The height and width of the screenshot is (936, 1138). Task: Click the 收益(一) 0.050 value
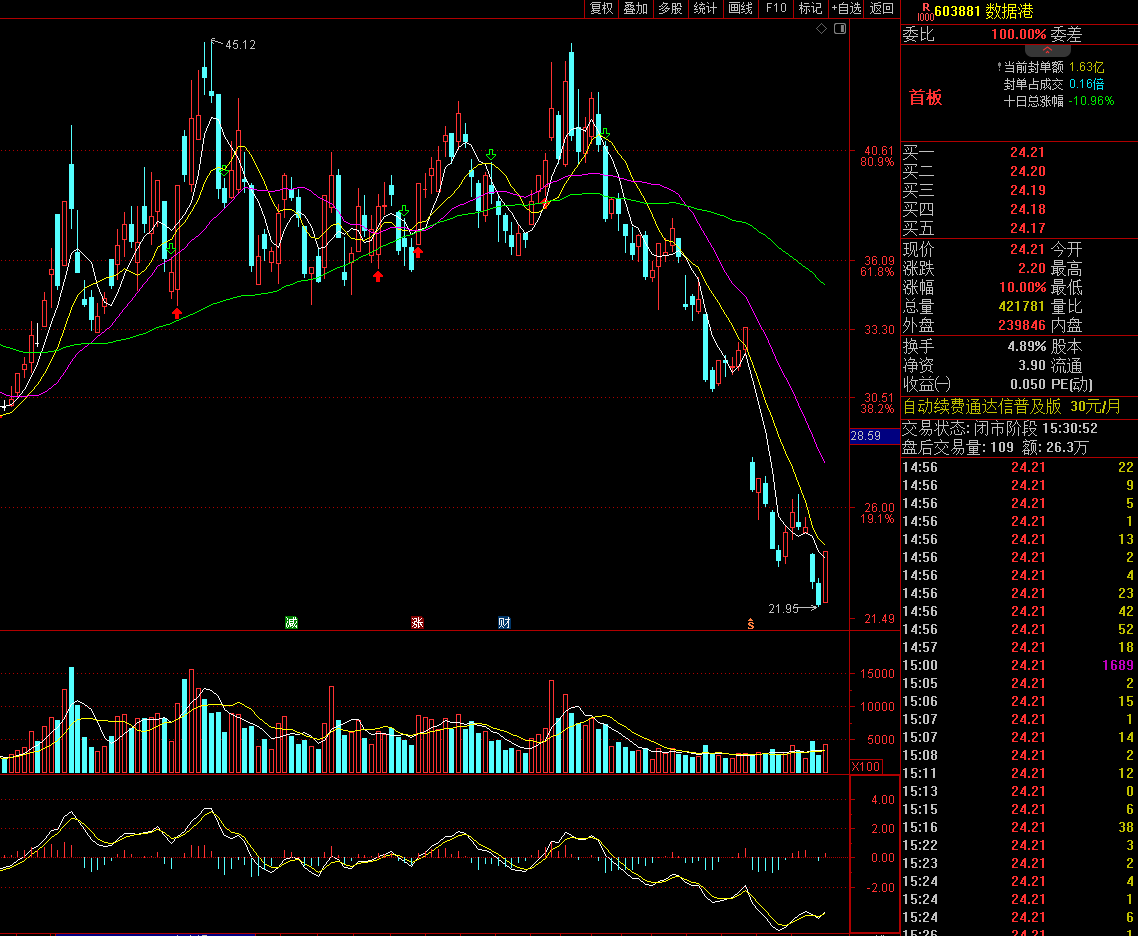[x=1028, y=385]
